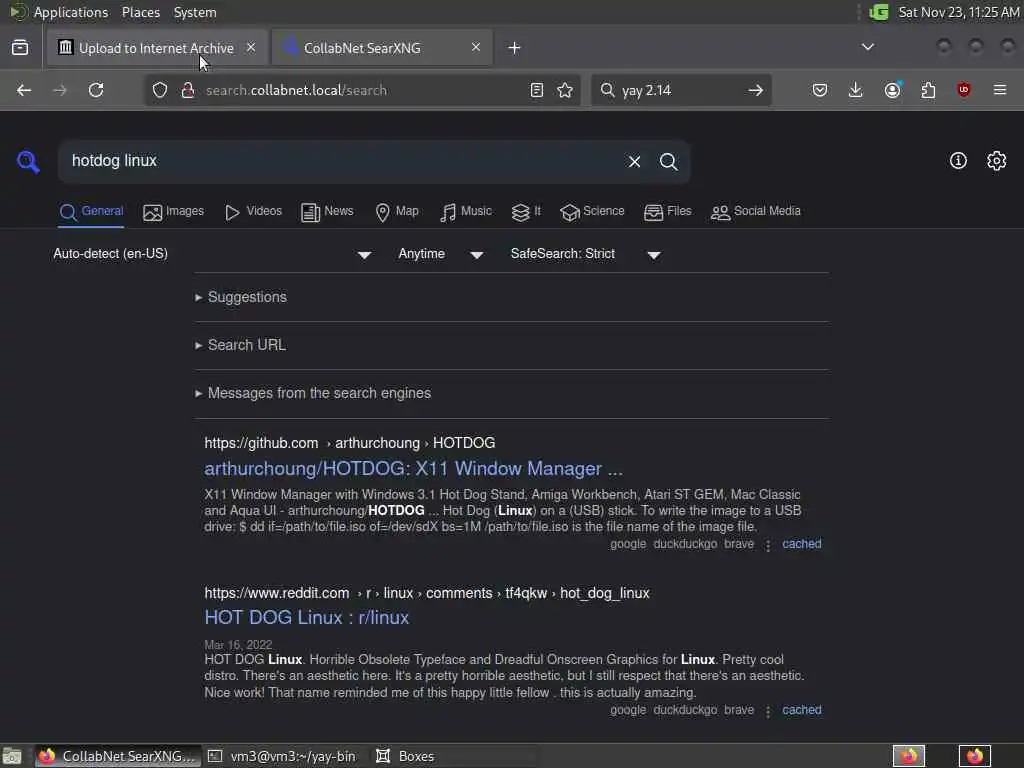View site security lock icon
1024x768 pixels.
(x=188, y=90)
